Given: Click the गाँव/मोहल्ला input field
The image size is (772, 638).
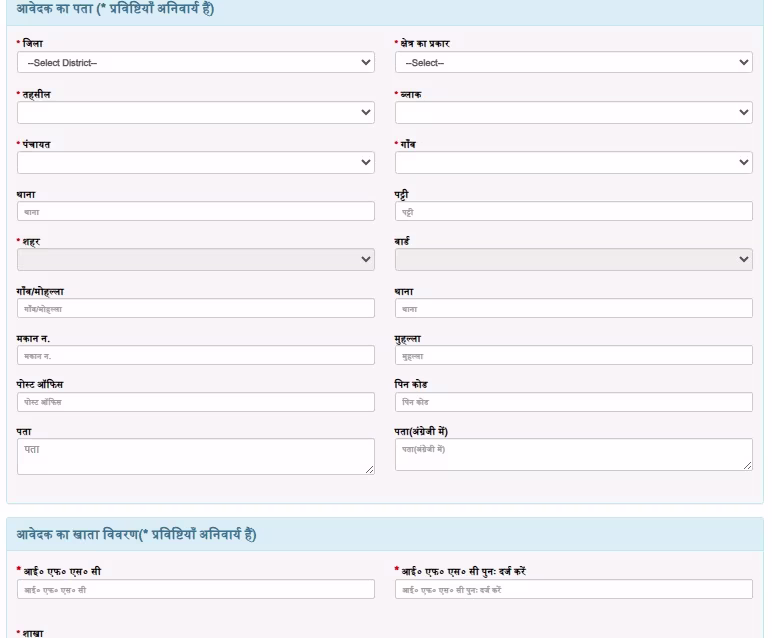Looking at the screenshot, I should click(x=195, y=309).
